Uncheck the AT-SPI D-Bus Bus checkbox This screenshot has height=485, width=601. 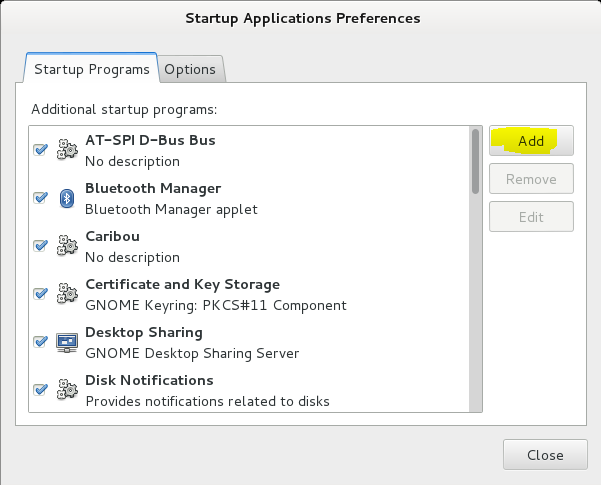coord(40,150)
